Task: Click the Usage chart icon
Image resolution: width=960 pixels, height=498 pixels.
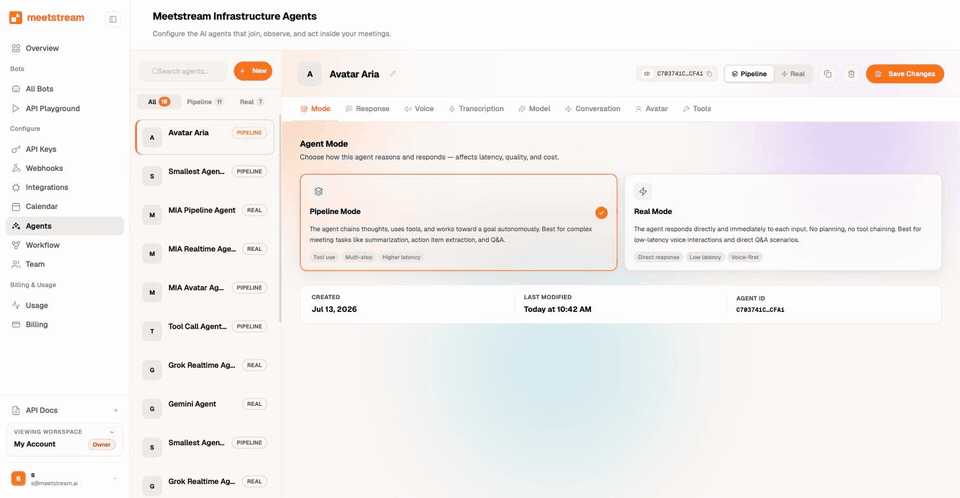Action: (x=16, y=305)
